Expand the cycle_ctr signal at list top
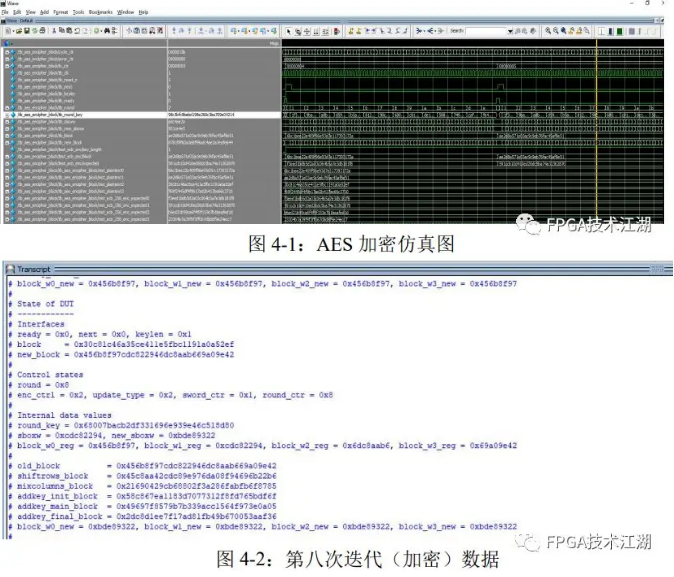The width and height of the screenshot is (674, 577). pyautogui.click(x=7, y=51)
